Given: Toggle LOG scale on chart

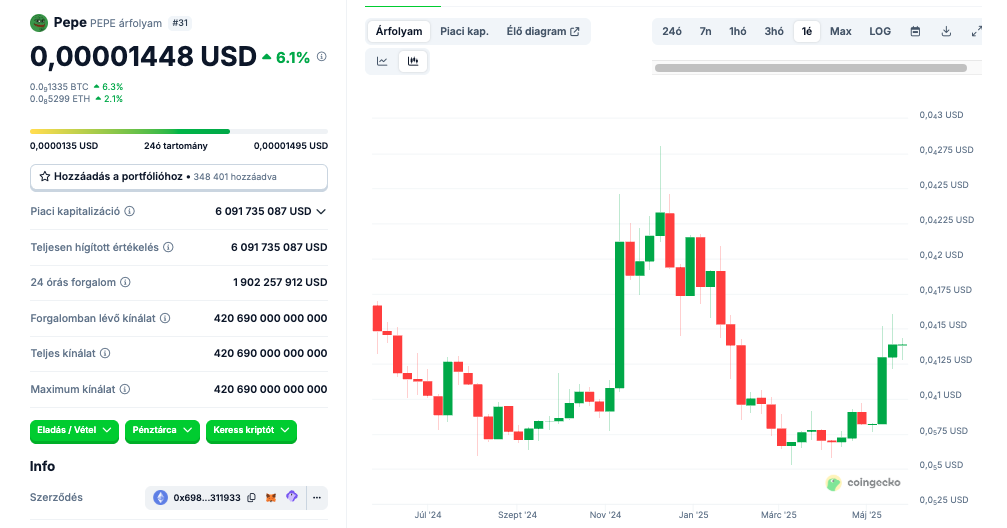Looking at the screenshot, I should (880, 31).
